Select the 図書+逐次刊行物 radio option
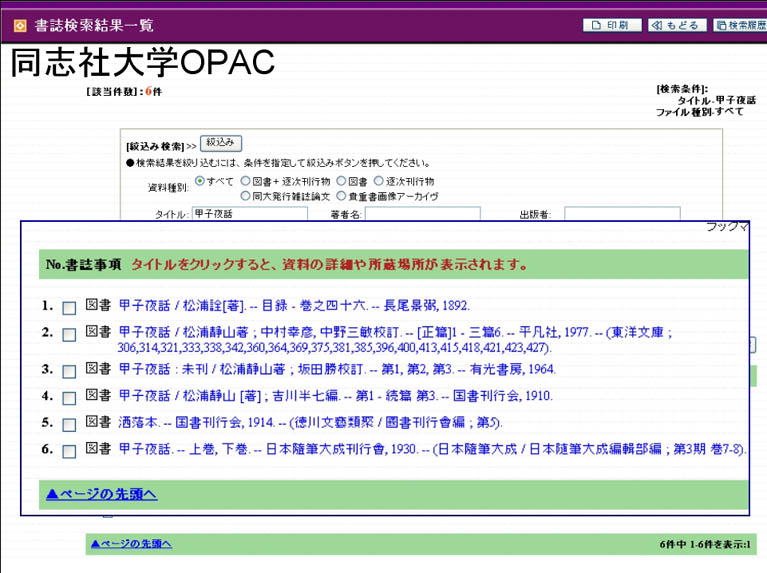The image size is (767, 573). 246,181
